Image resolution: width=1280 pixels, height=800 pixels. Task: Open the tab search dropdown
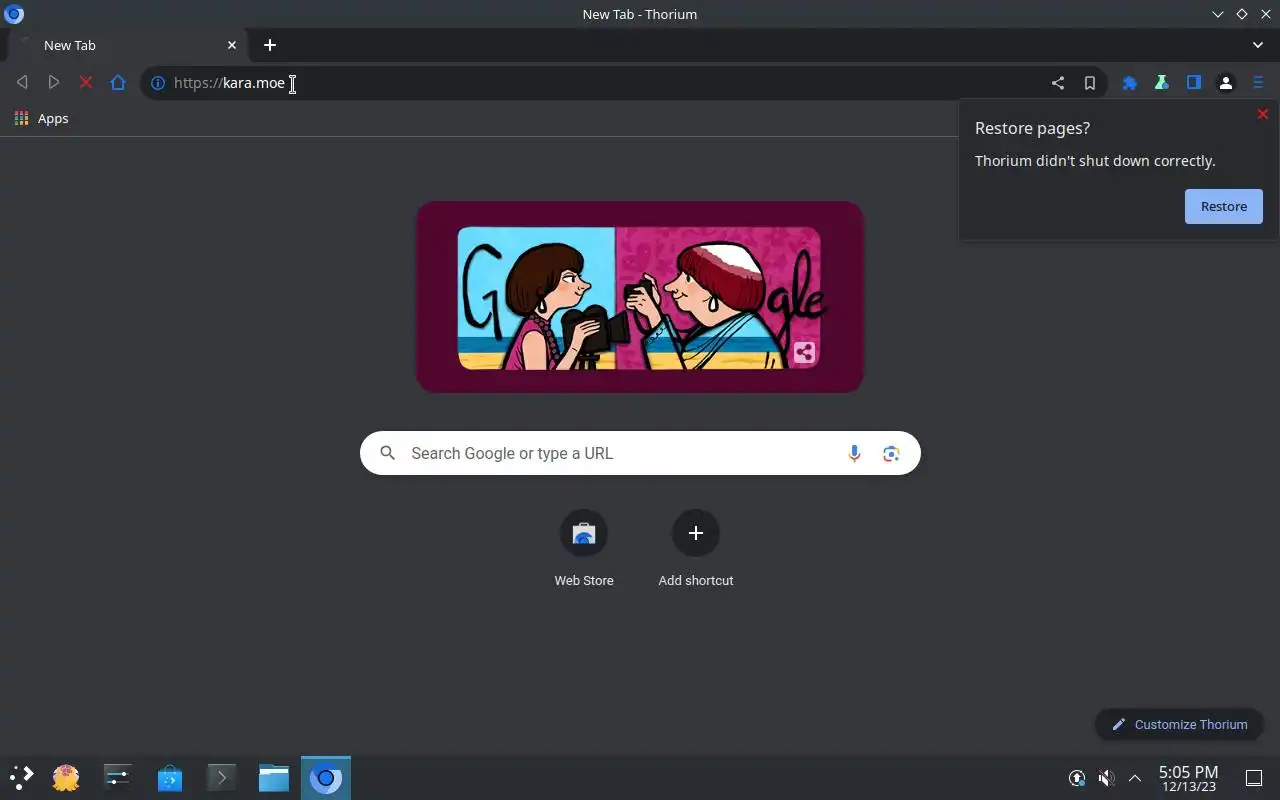point(1258,45)
